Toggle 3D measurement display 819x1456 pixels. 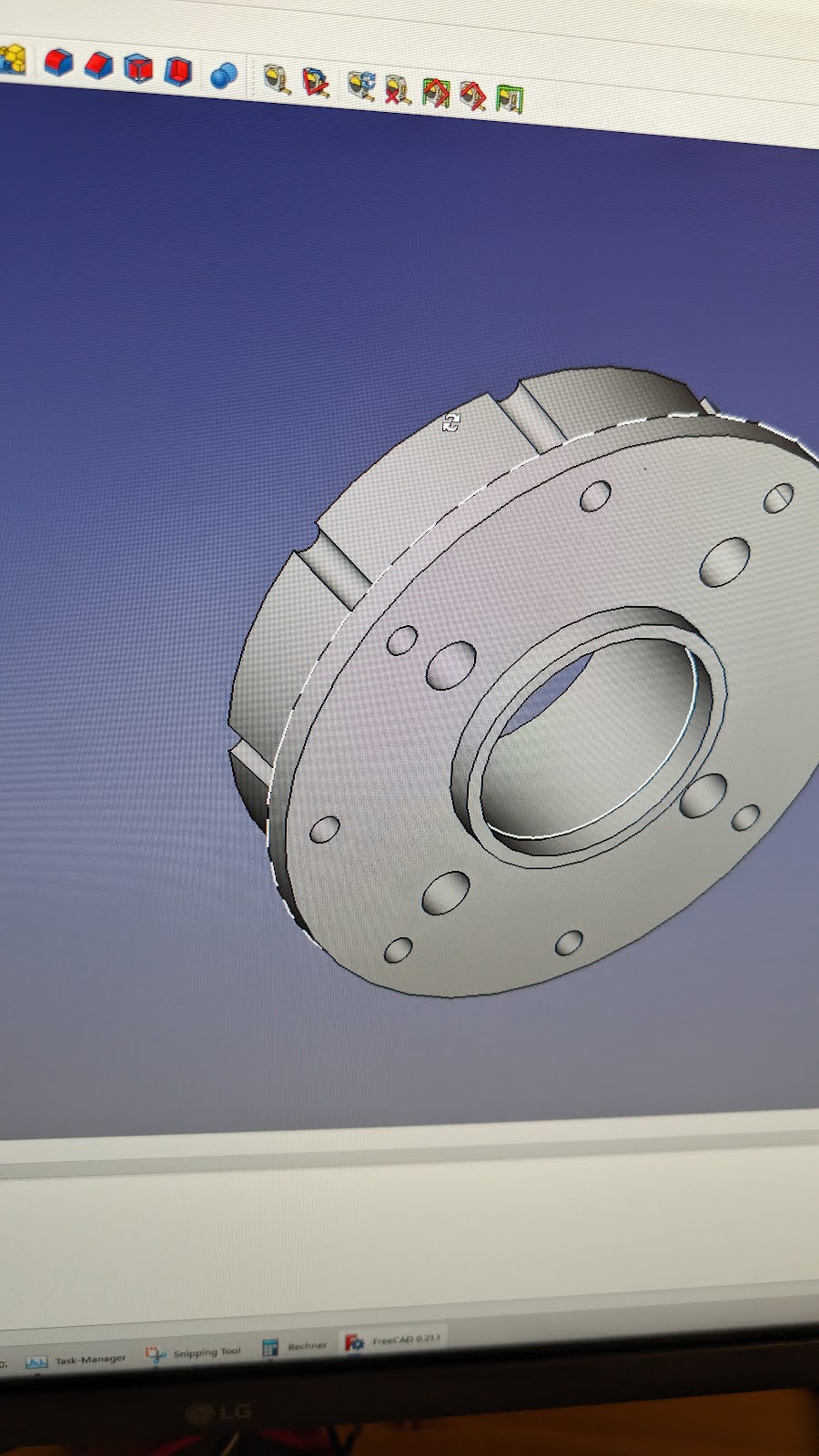(x=472, y=96)
